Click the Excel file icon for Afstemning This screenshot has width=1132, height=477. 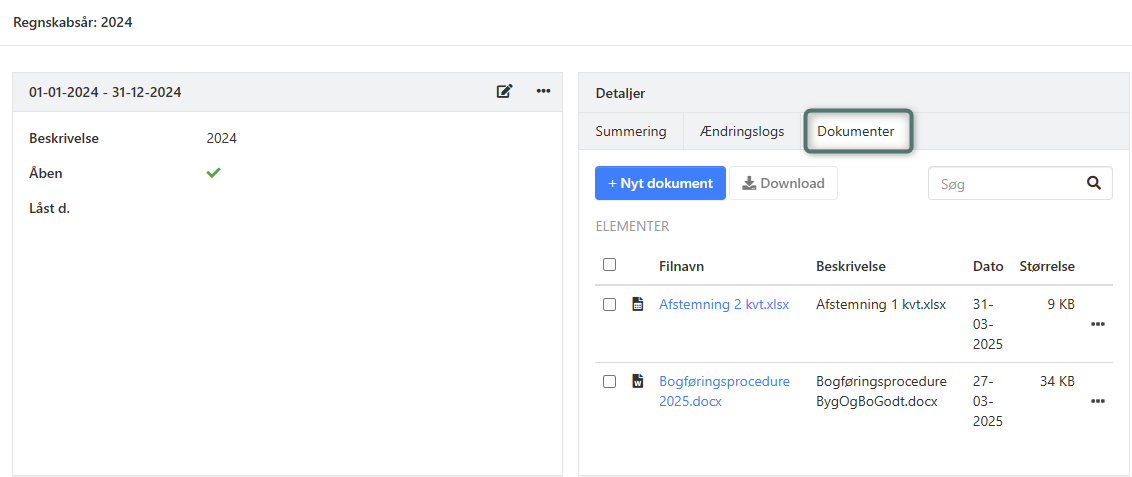pos(638,304)
